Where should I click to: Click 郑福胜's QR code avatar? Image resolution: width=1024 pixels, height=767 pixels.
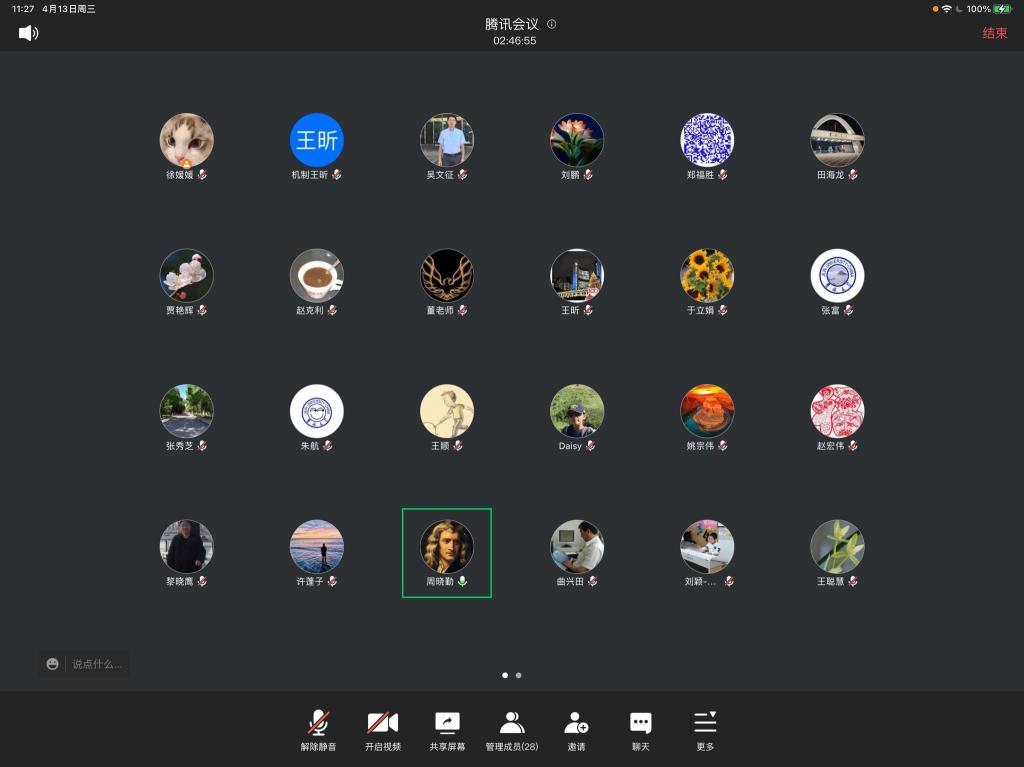[x=707, y=140]
